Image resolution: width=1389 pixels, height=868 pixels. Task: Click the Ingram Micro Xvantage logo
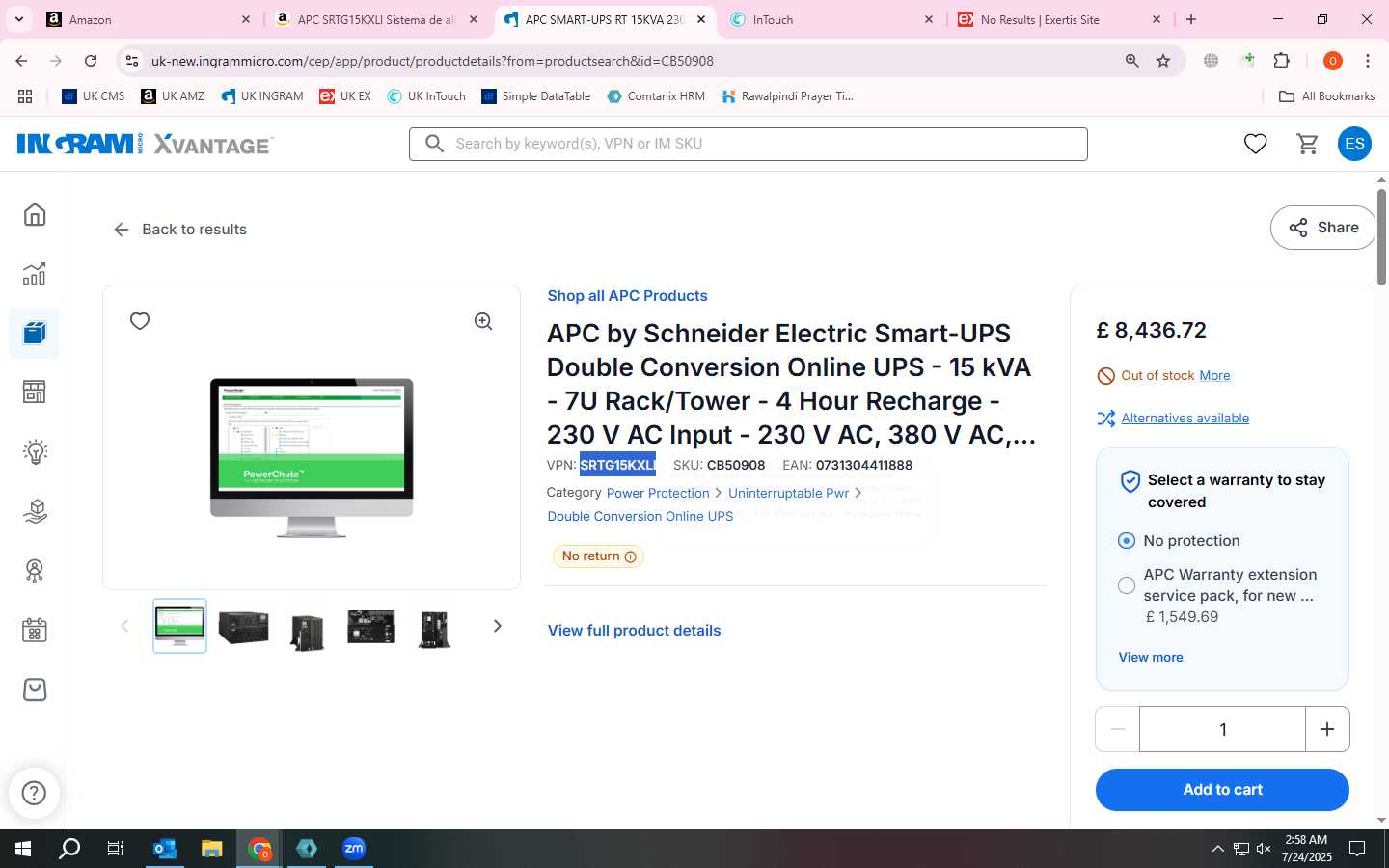[x=146, y=144]
